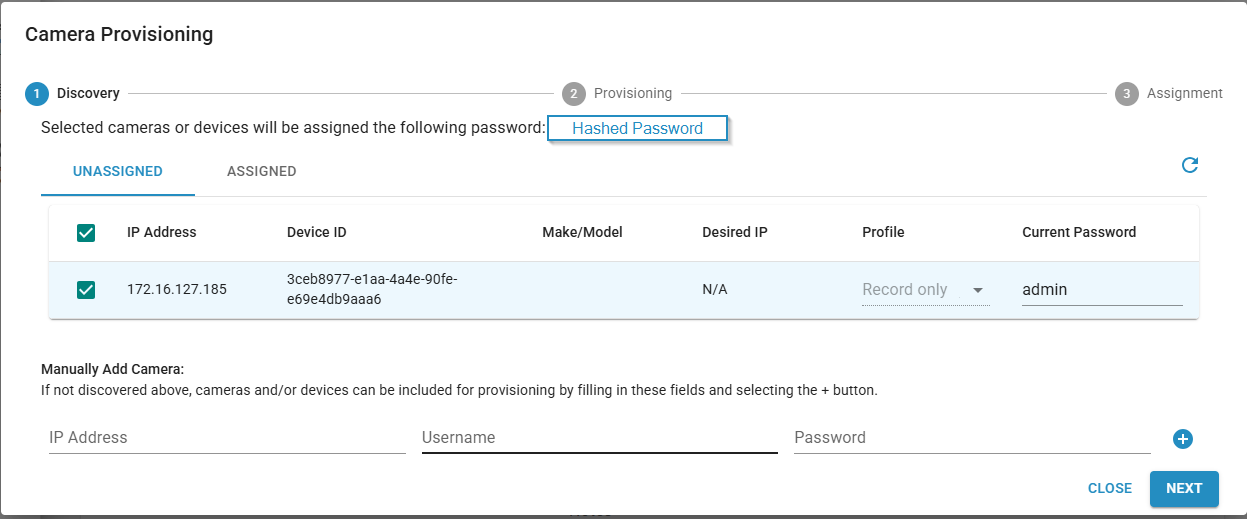1247x519 pixels.
Task: Click the manual Password input field
Action: (972, 438)
